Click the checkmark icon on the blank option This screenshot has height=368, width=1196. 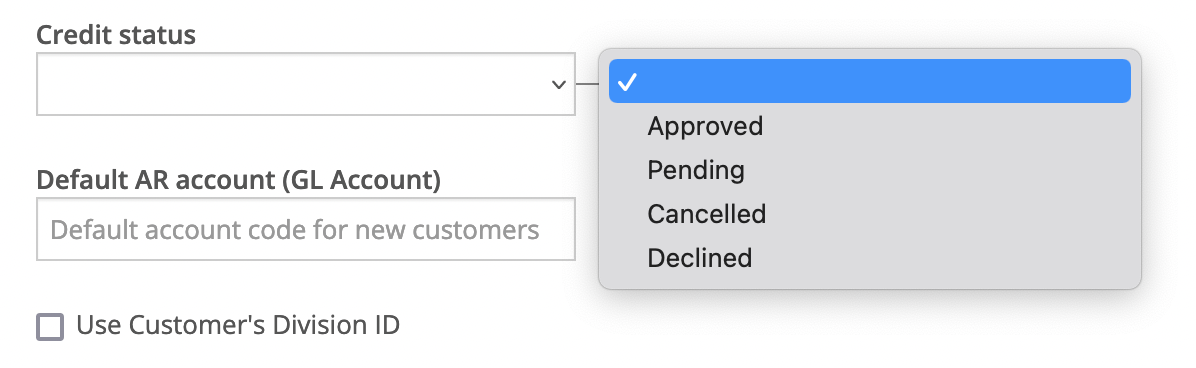(626, 82)
